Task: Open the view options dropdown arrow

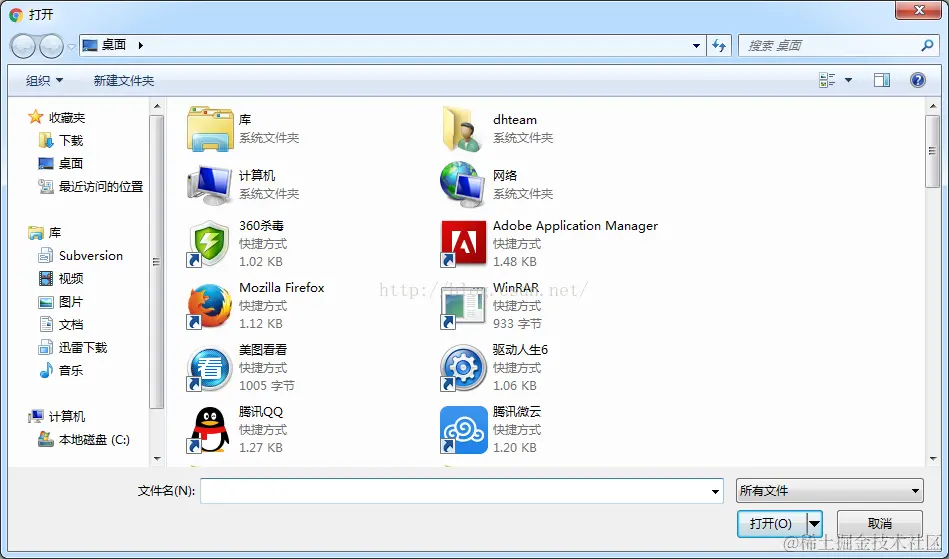Action: pyautogui.click(x=848, y=80)
